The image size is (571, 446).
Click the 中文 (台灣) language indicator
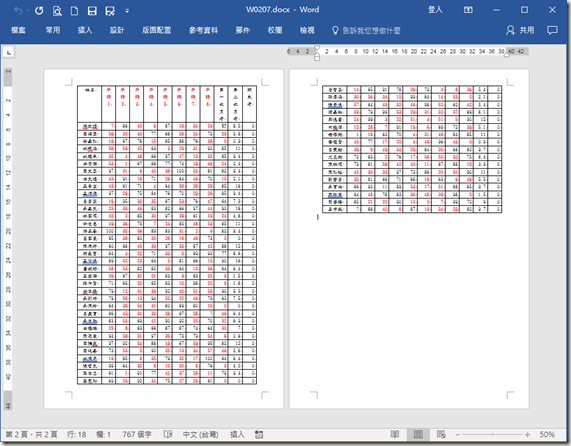(201, 434)
